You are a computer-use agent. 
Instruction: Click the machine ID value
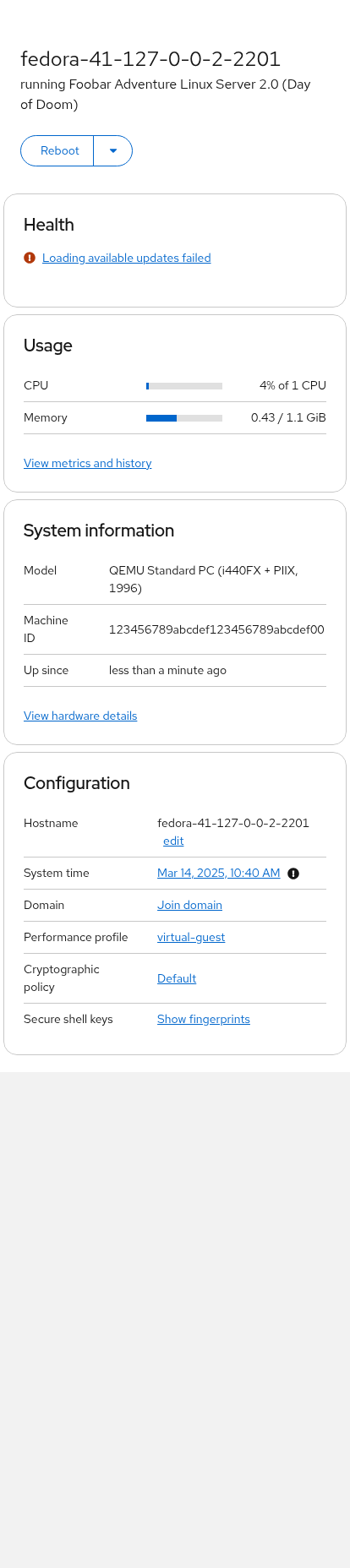click(216, 629)
